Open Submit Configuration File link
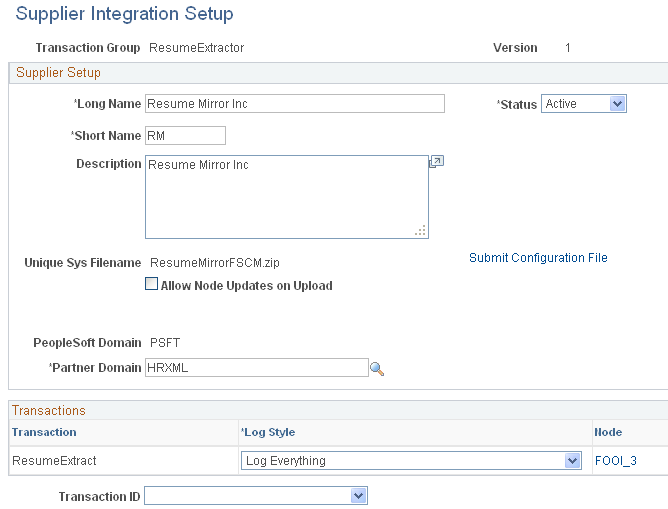The image size is (668, 509). (x=538, y=258)
